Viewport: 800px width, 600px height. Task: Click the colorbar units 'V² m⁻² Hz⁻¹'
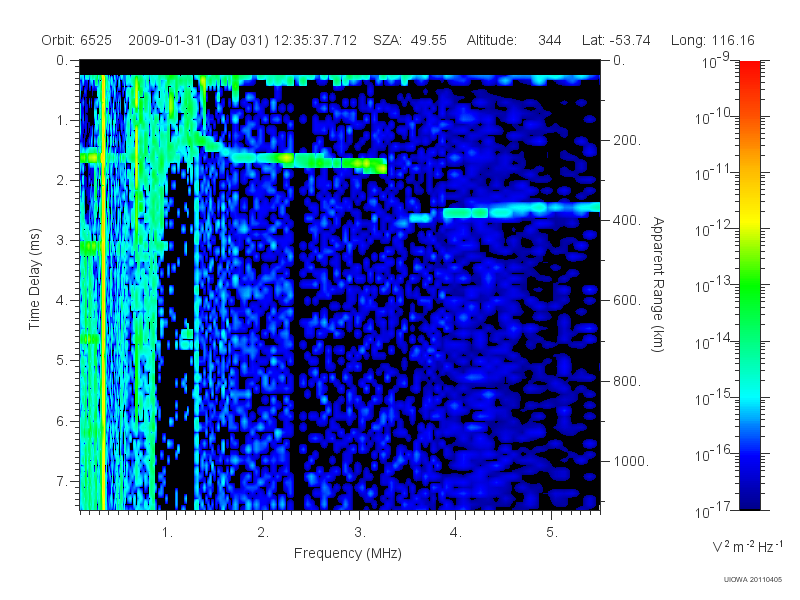(x=747, y=546)
